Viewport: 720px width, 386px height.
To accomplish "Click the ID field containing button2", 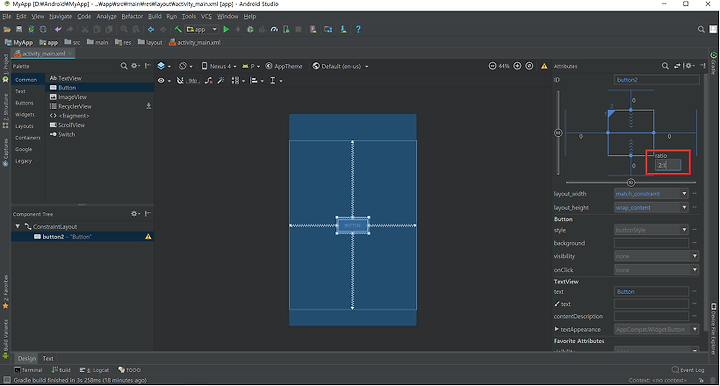I will (x=657, y=80).
